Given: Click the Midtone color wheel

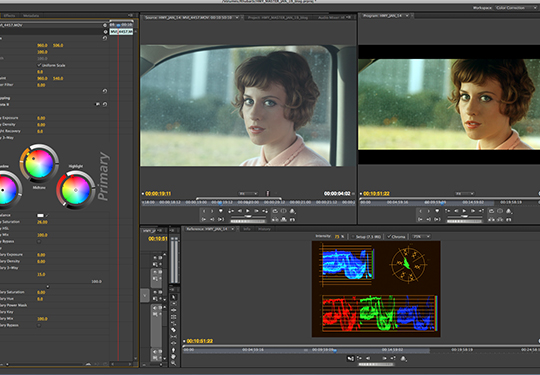Looking at the screenshot, I should (39, 163).
